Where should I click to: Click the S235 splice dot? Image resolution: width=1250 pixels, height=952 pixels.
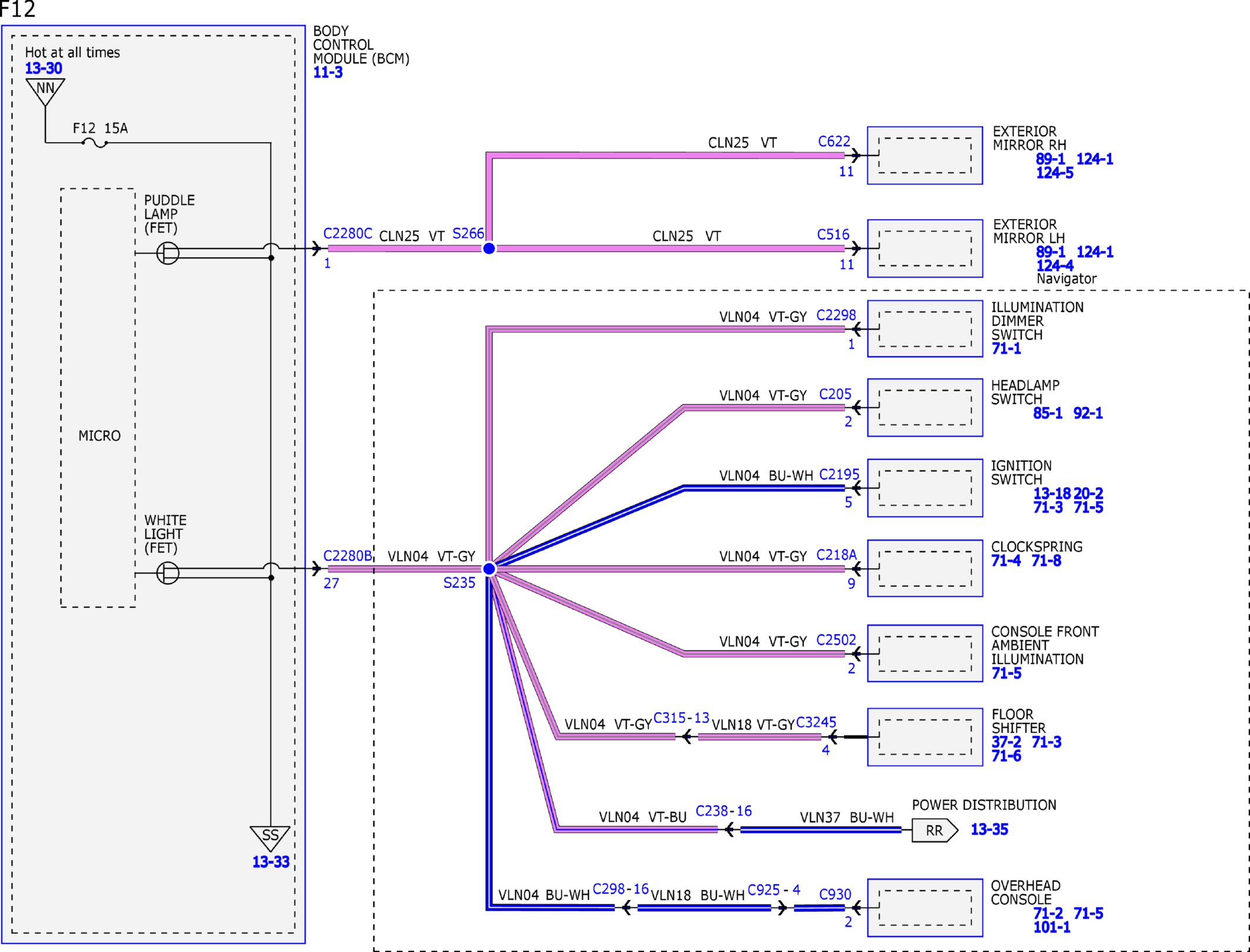pyautogui.click(x=489, y=569)
